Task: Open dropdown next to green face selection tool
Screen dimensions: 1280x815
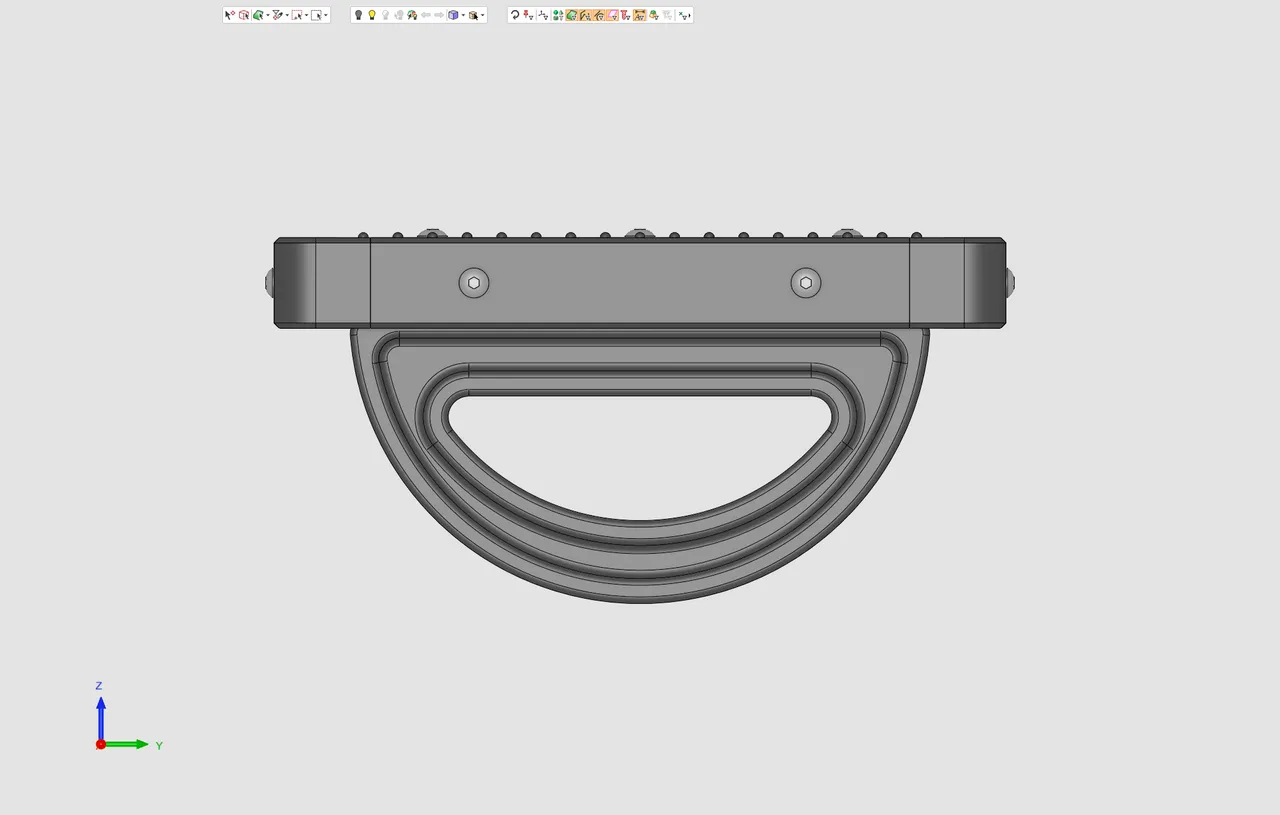Action: point(269,14)
